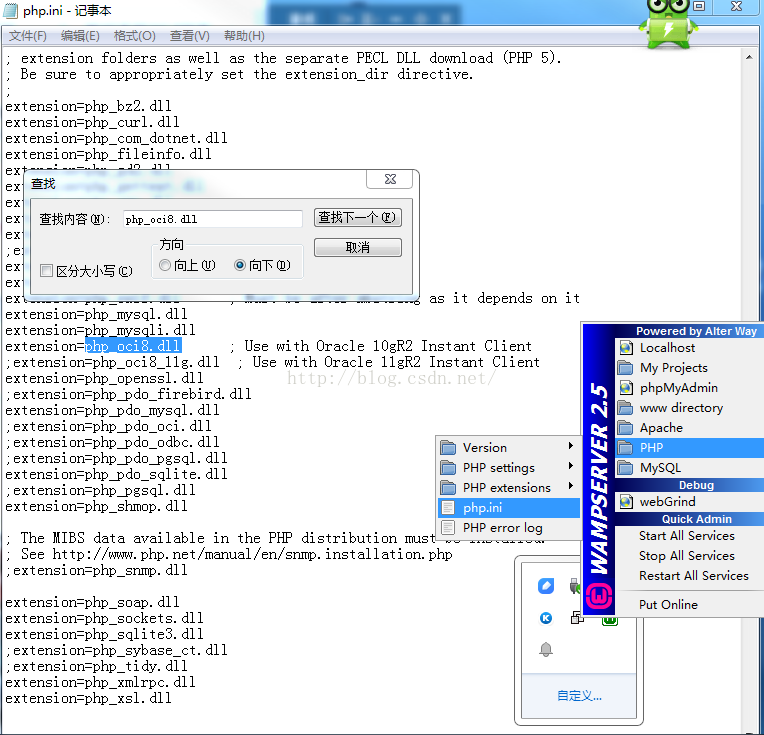The width and height of the screenshot is (764, 735).
Task: Select the 向下 (down) direction radio button
Action: (x=240, y=265)
